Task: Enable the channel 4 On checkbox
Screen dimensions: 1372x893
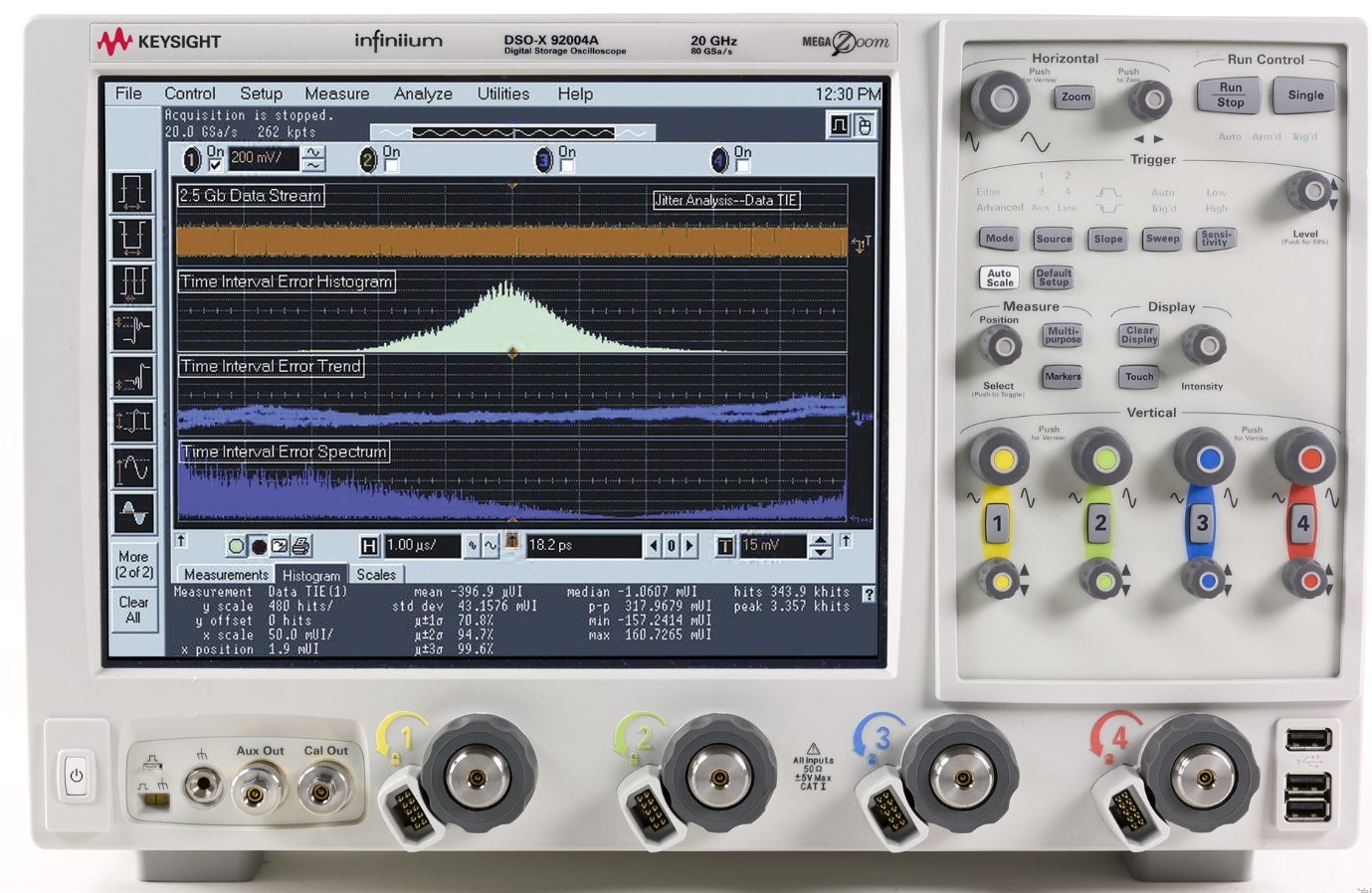Action: 742,166
